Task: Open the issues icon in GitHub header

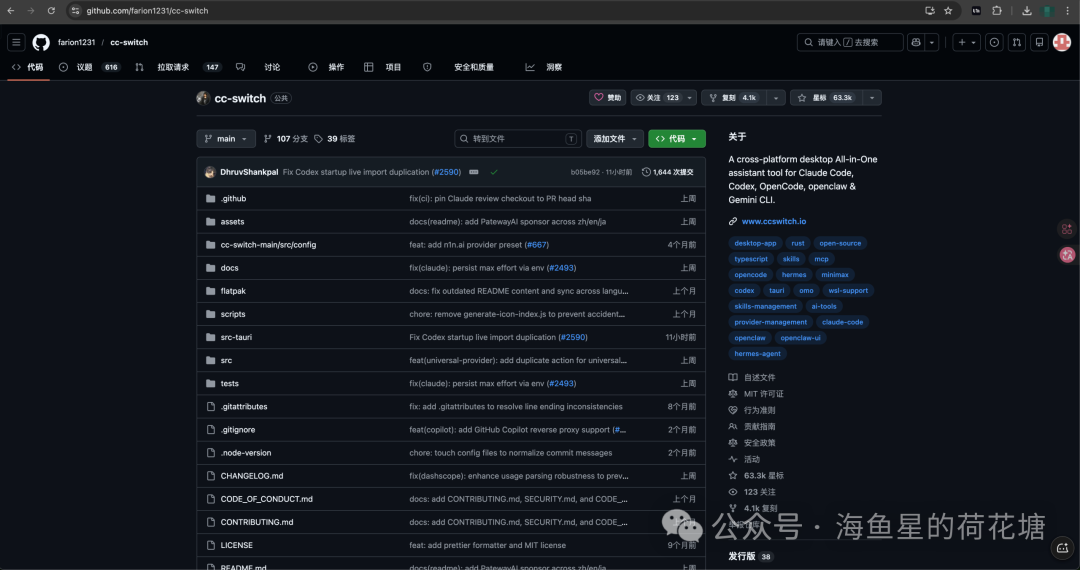Action: (x=995, y=42)
